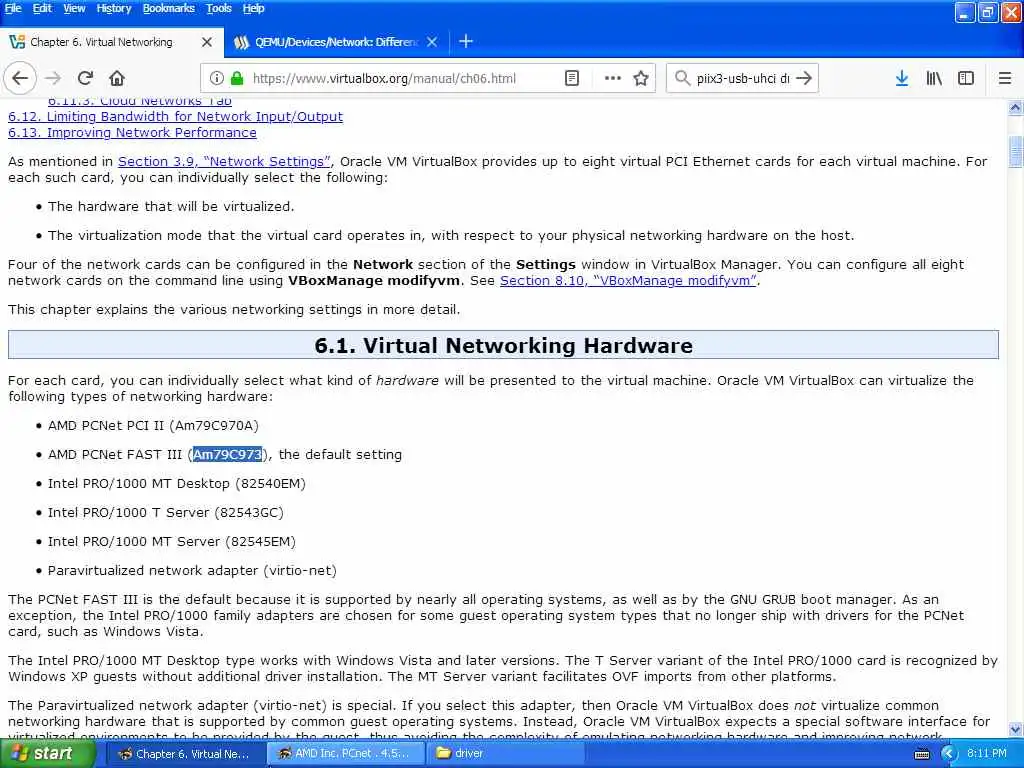Viewport: 1024px width, 768px height.
Task: Click the scrollbar up arrow
Action: [1016, 107]
